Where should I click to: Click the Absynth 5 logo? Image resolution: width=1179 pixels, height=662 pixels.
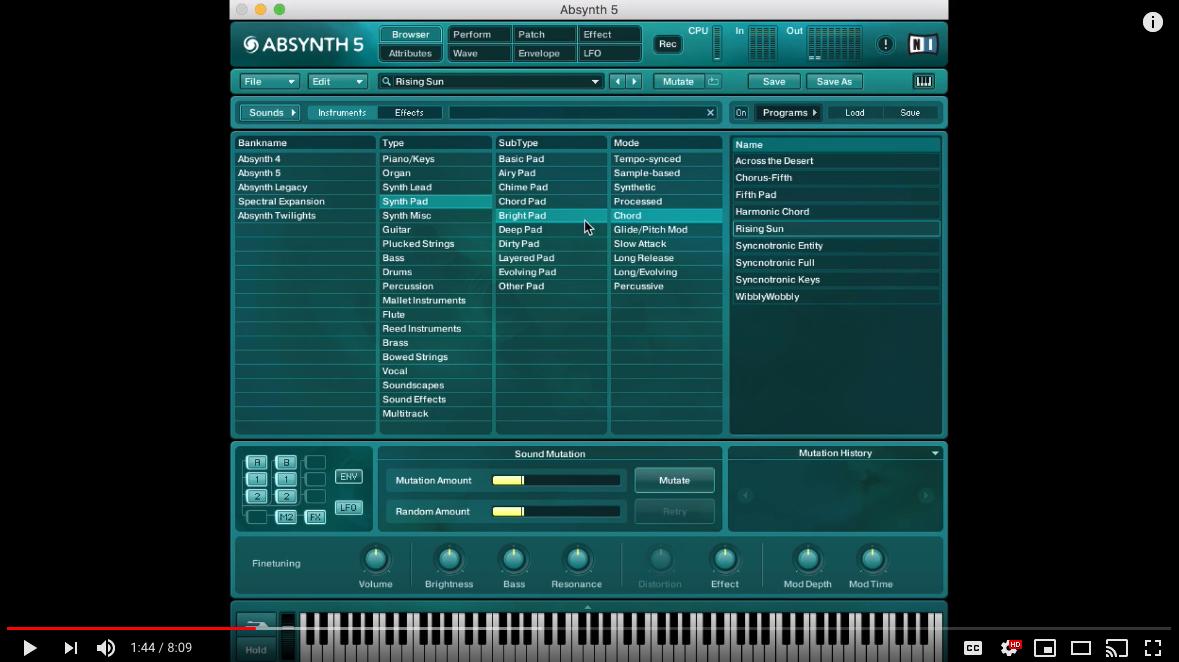(303, 44)
